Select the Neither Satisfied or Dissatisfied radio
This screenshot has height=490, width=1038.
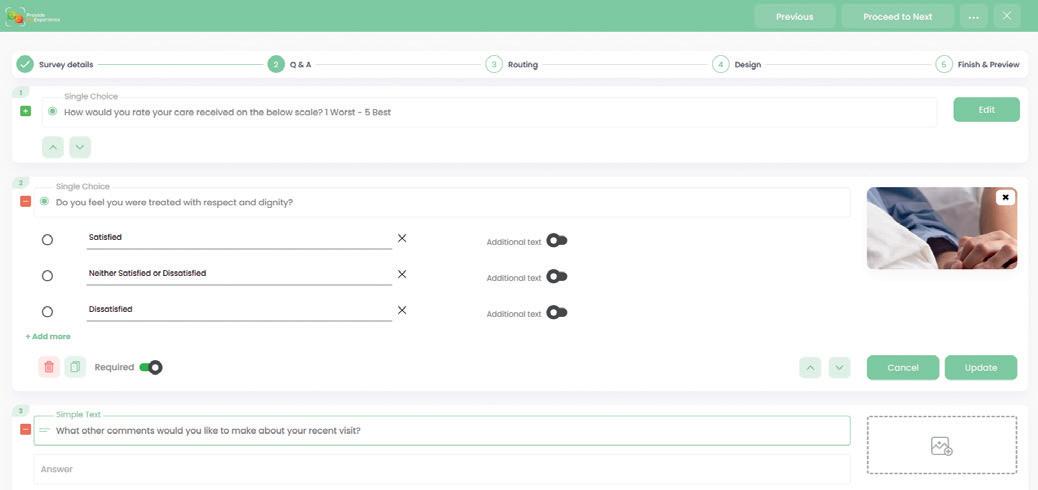coord(47,275)
